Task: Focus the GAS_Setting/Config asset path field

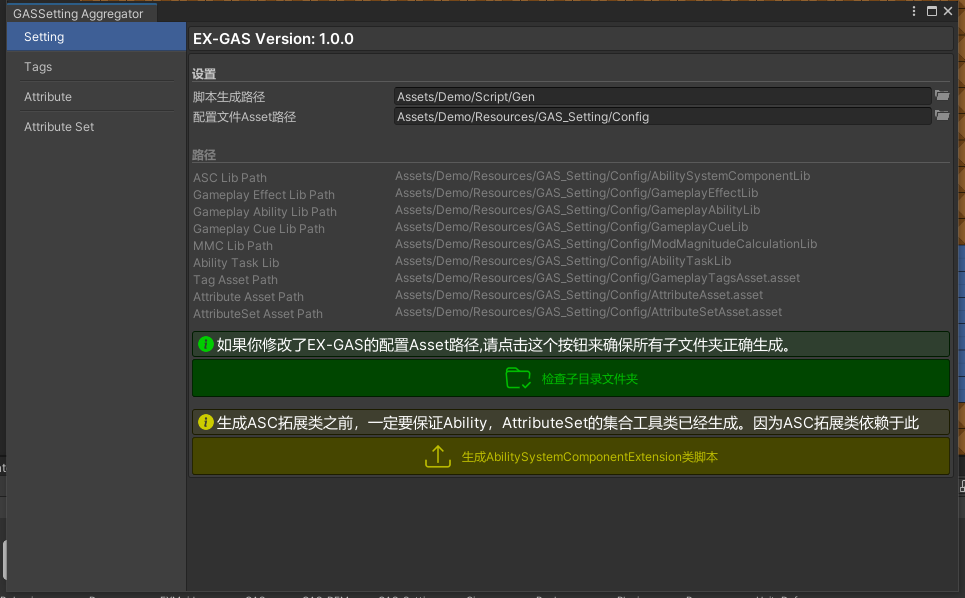Action: (661, 116)
